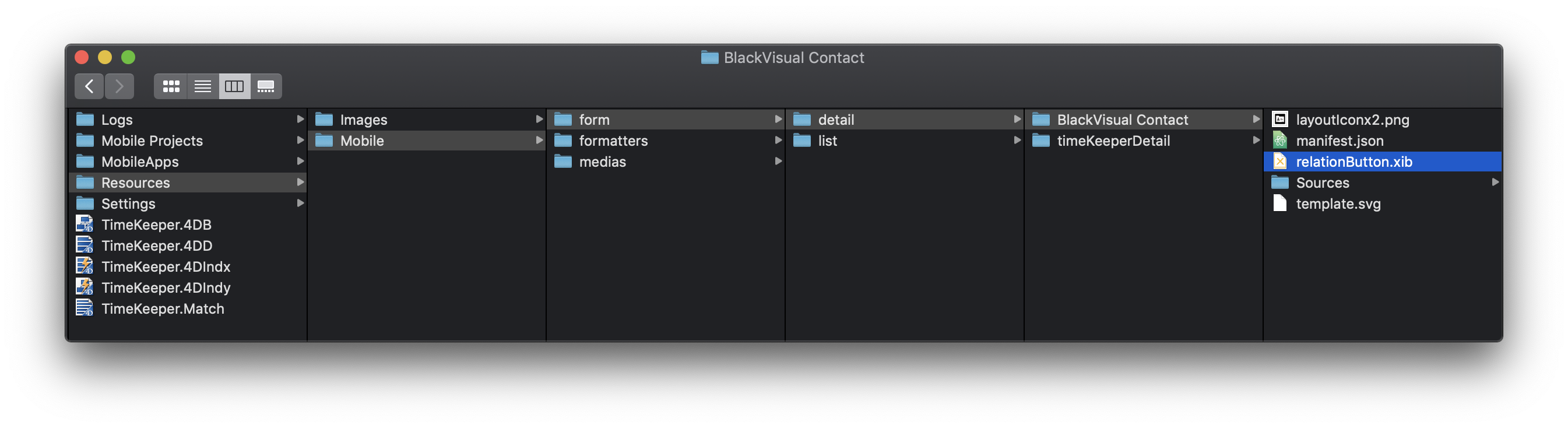
Task: Select the TimeKeeper.4DB database file icon
Action: coord(85,224)
